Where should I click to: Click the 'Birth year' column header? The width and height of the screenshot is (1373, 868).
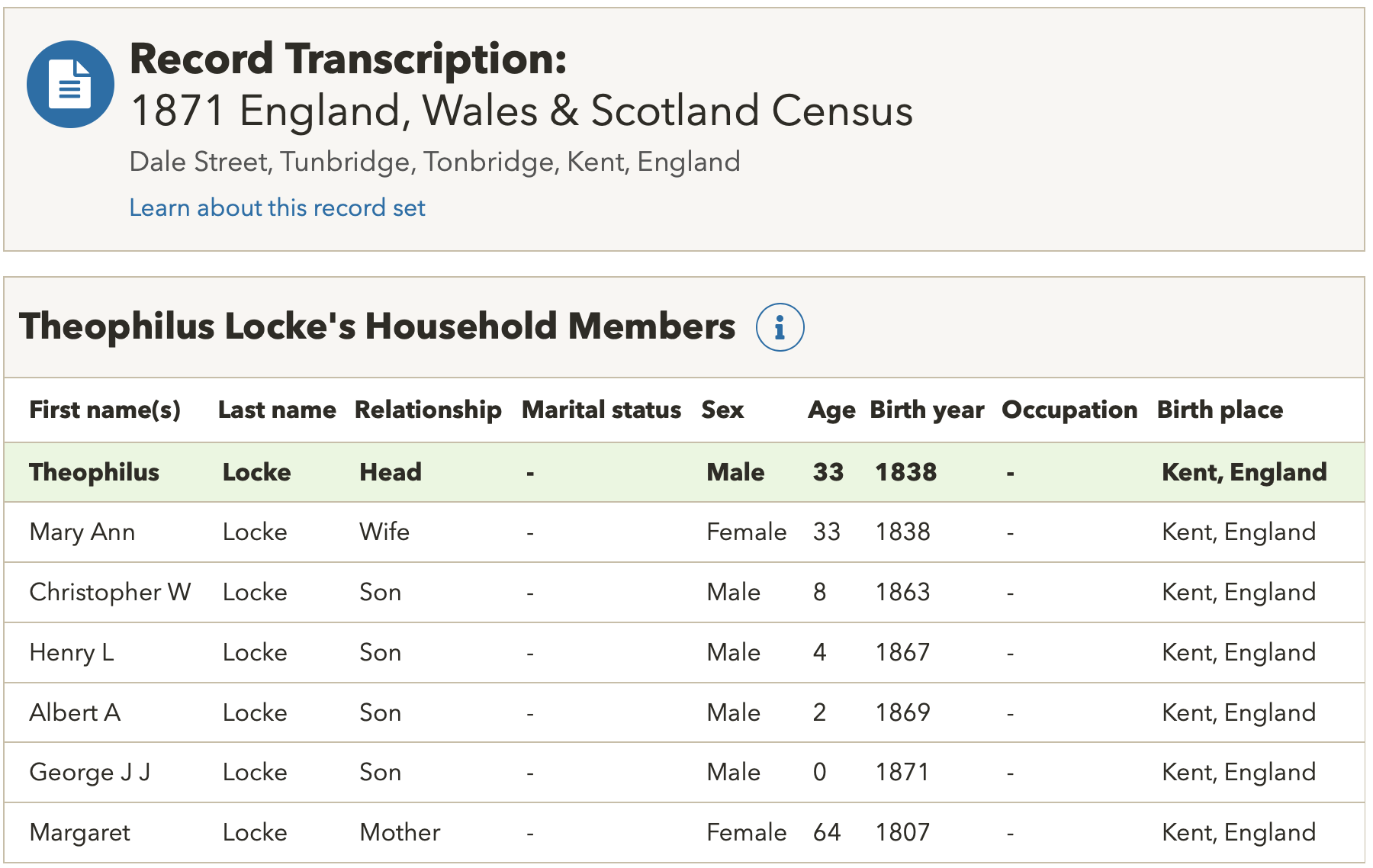(x=926, y=410)
